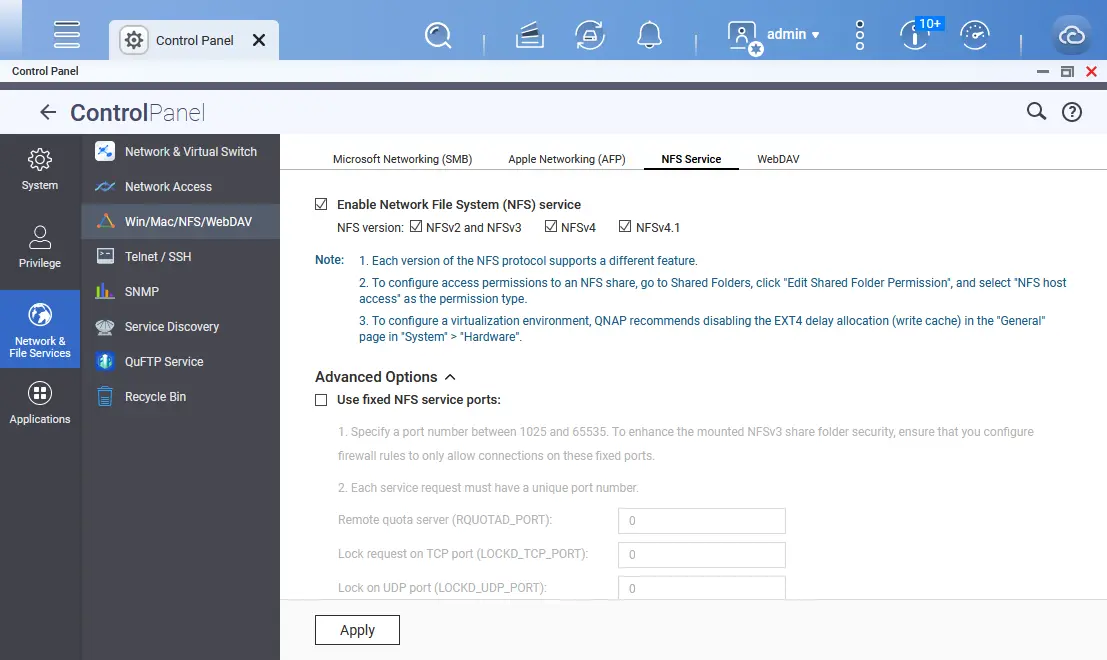The height and width of the screenshot is (660, 1107).
Task: Select the System category
Action: click(40, 169)
